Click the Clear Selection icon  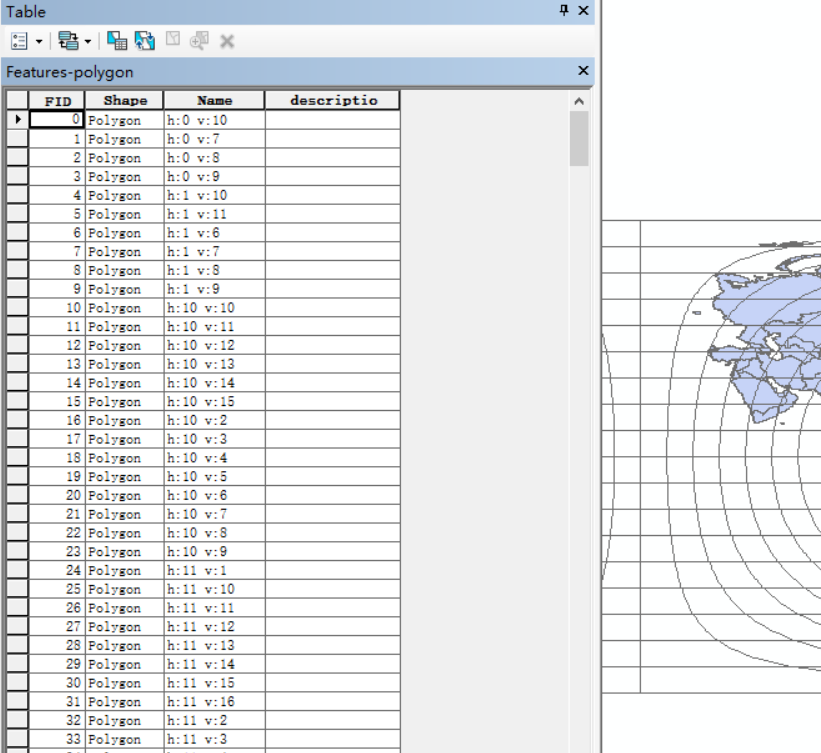point(170,41)
